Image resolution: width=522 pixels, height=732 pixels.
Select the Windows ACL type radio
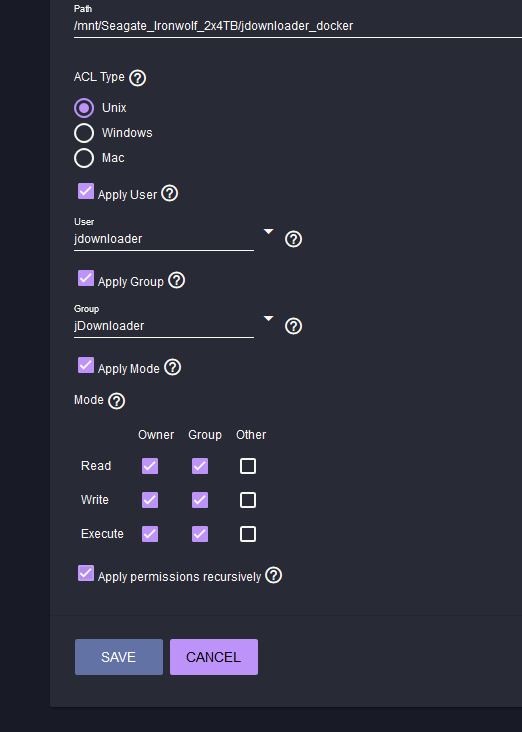[84, 133]
